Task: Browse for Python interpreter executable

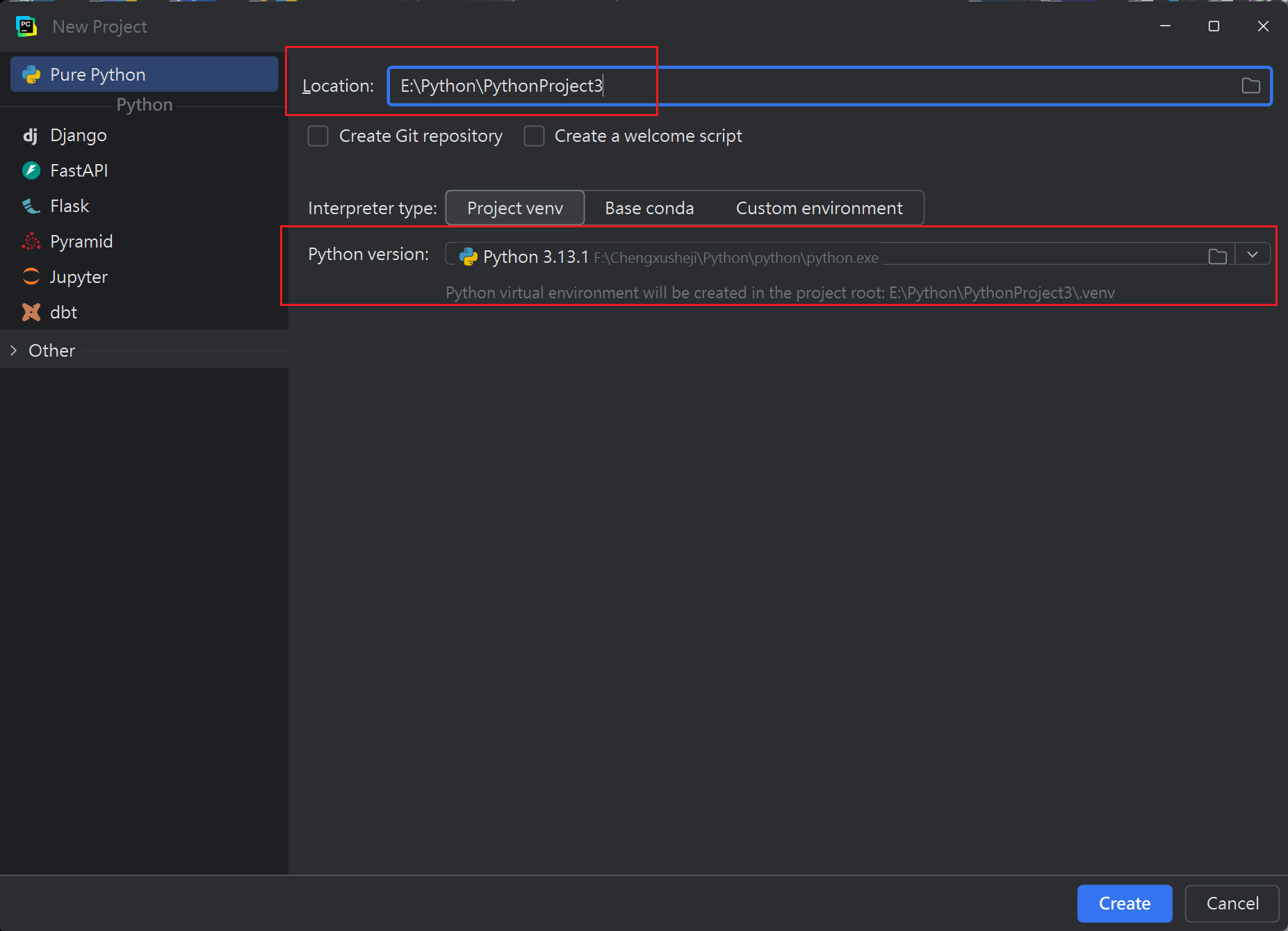Action: click(x=1217, y=256)
